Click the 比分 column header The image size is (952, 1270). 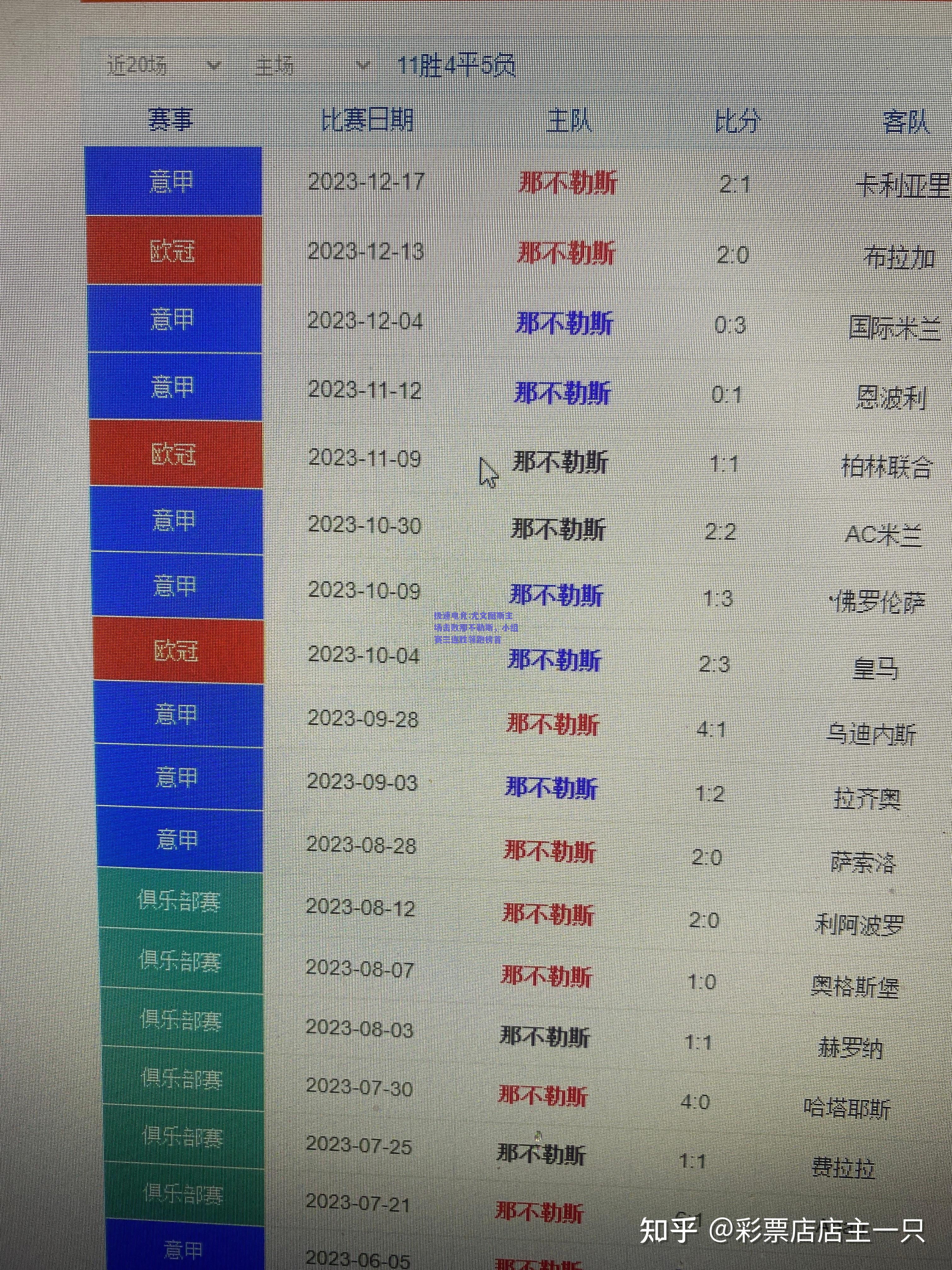tap(738, 121)
